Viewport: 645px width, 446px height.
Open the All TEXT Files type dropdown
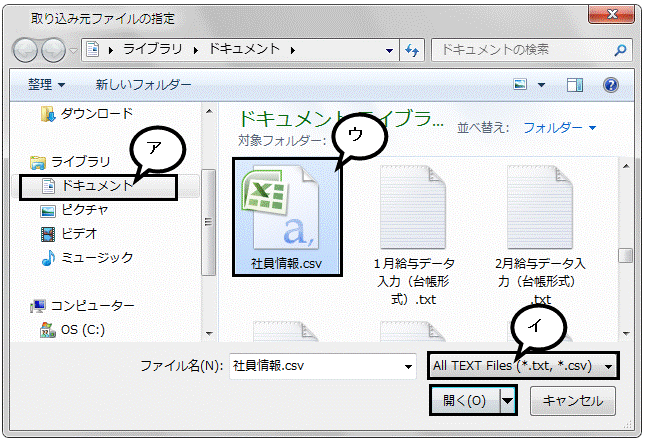pos(523,365)
